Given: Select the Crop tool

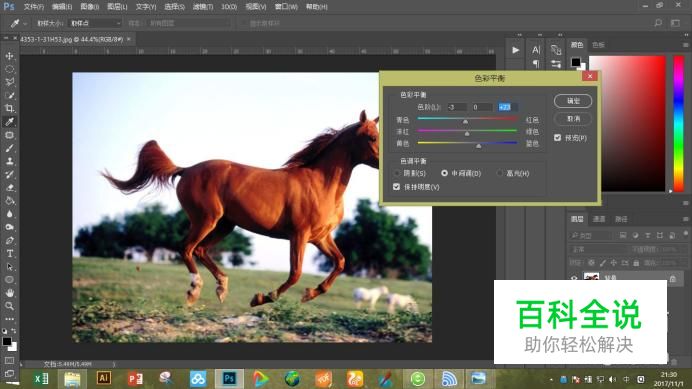Looking at the screenshot, I should click(x=9, y=108).
